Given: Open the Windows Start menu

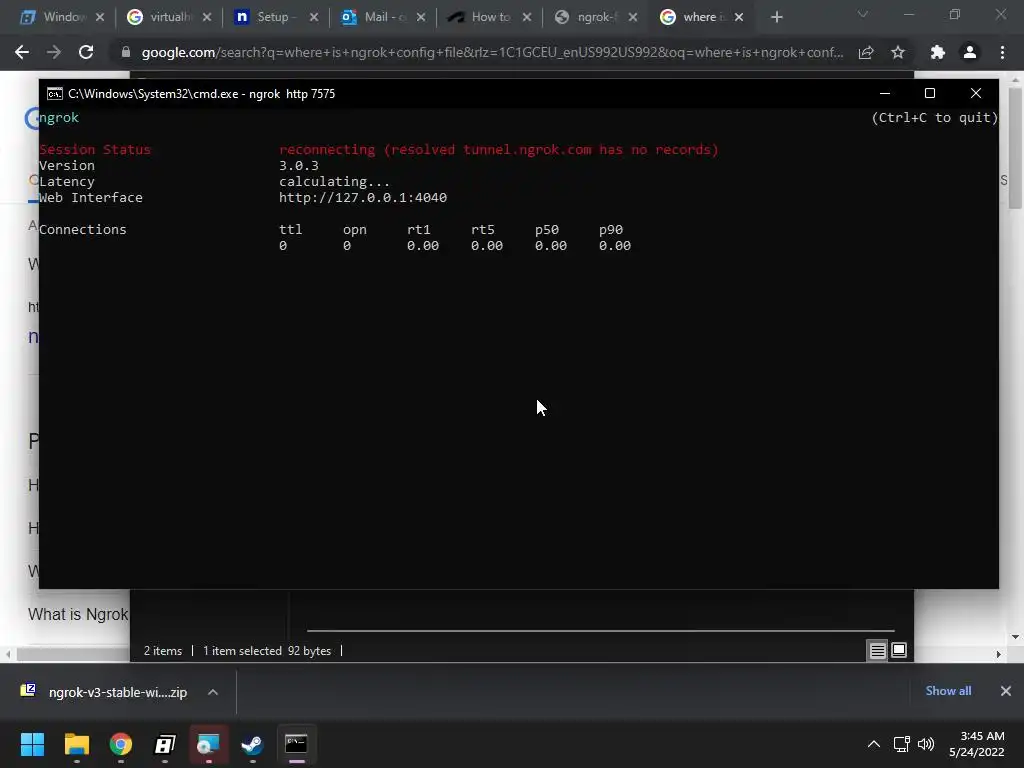Looking at the screenshot, I should (x=32, y=744).
